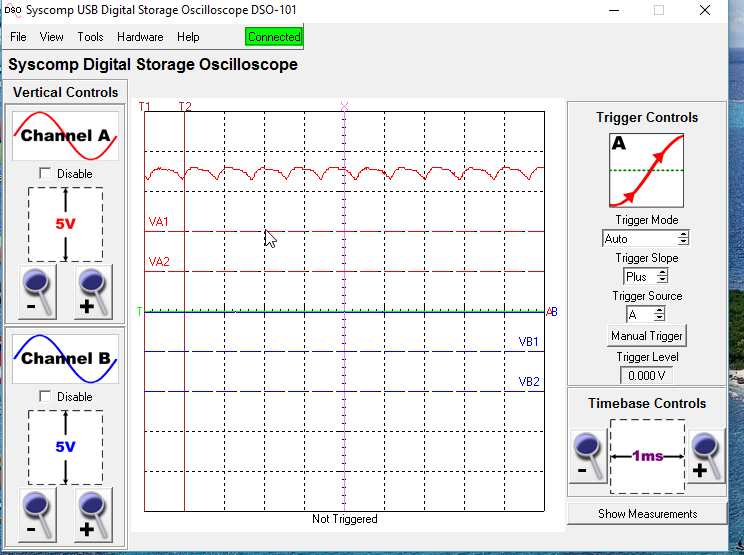Click Show Measurements button
744x555 pixels.
pyautogui.click(x=647, y=514)
